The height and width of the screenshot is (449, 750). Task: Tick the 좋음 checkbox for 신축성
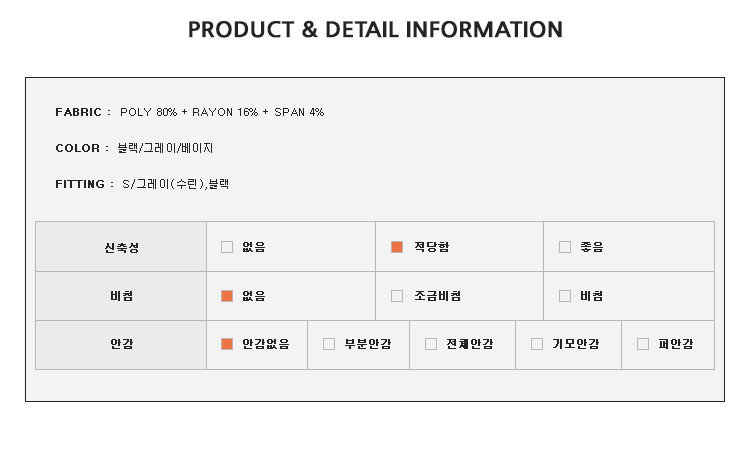(x=565, y=247)
